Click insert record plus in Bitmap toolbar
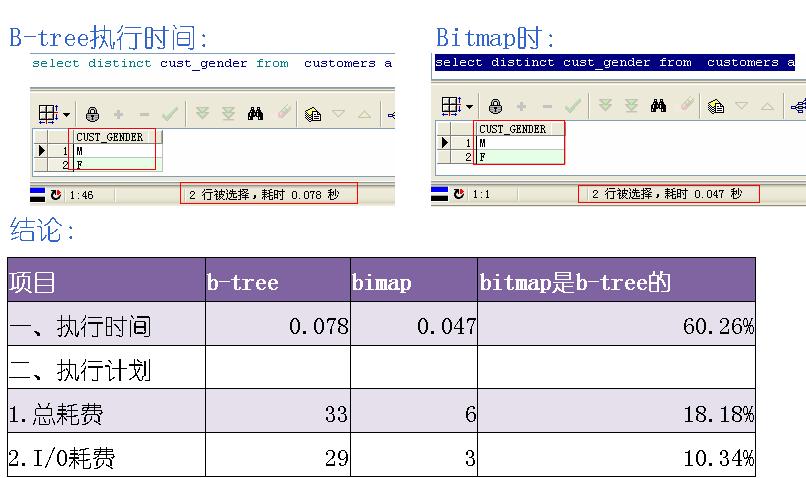 point(522,106)
